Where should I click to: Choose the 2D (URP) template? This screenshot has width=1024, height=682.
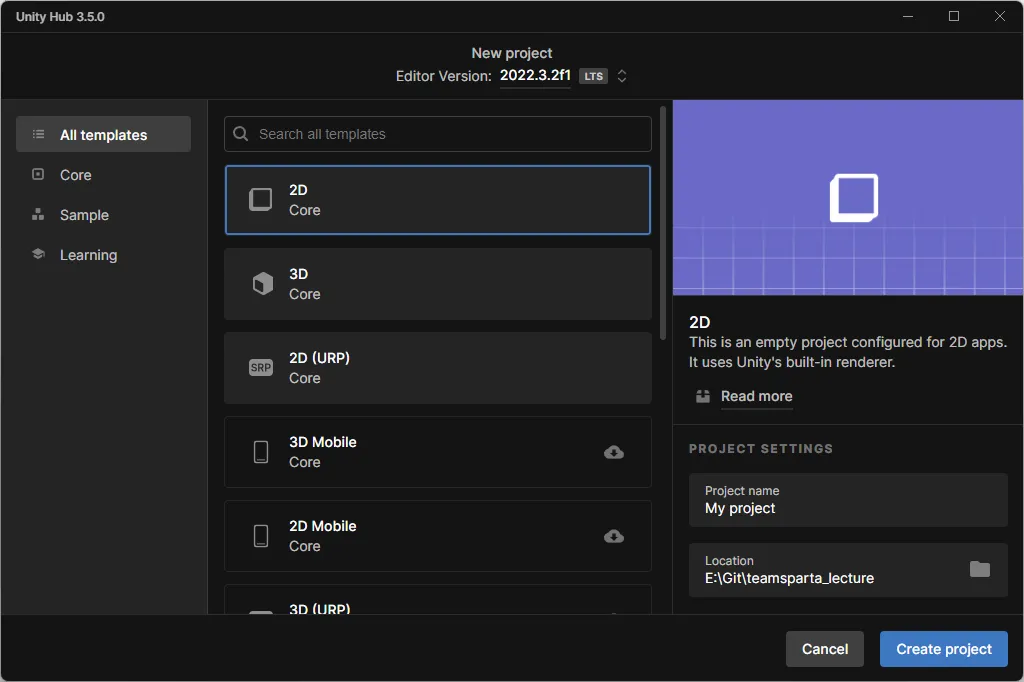point(438,368)
